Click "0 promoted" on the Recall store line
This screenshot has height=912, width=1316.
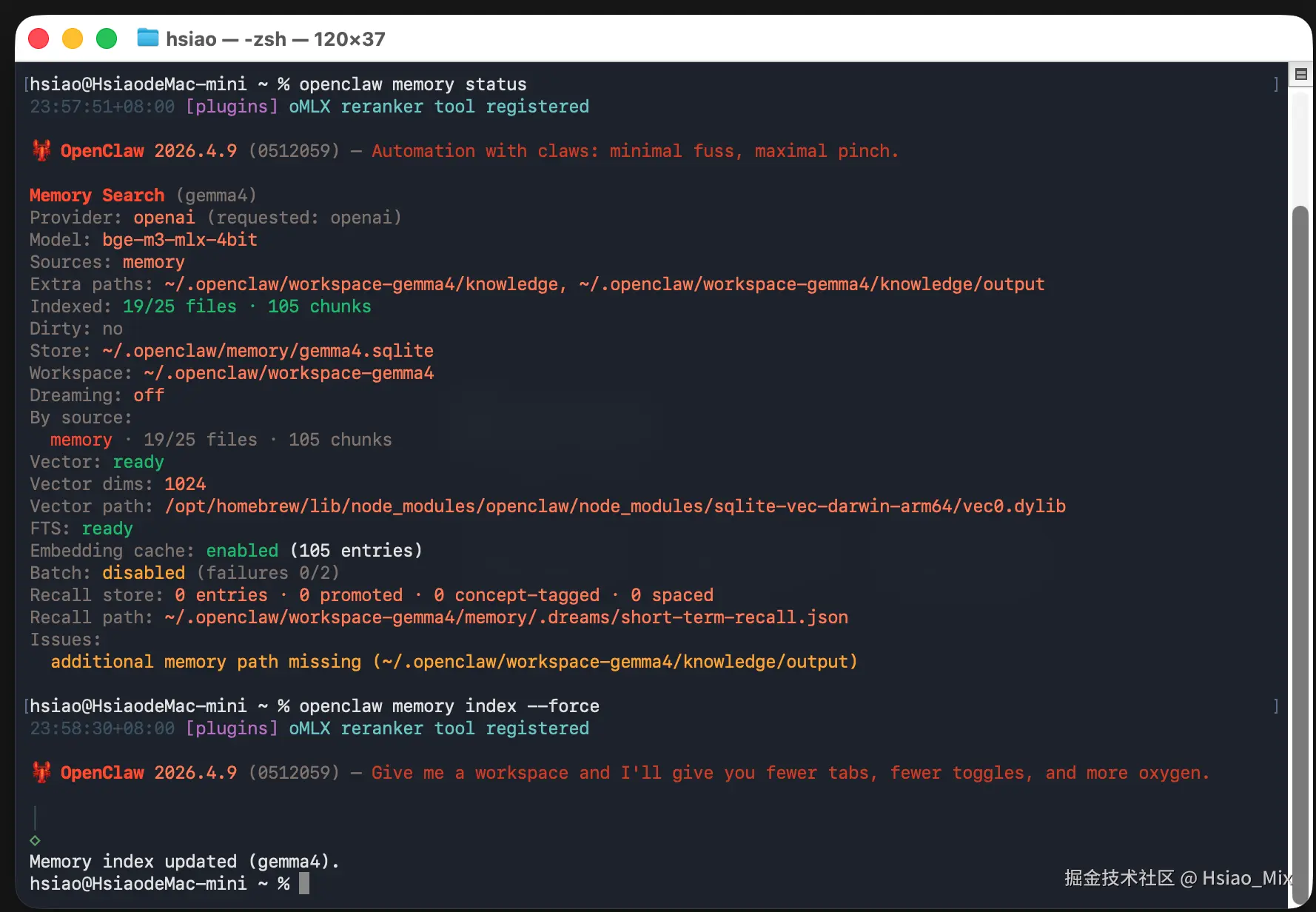point(351,595)
